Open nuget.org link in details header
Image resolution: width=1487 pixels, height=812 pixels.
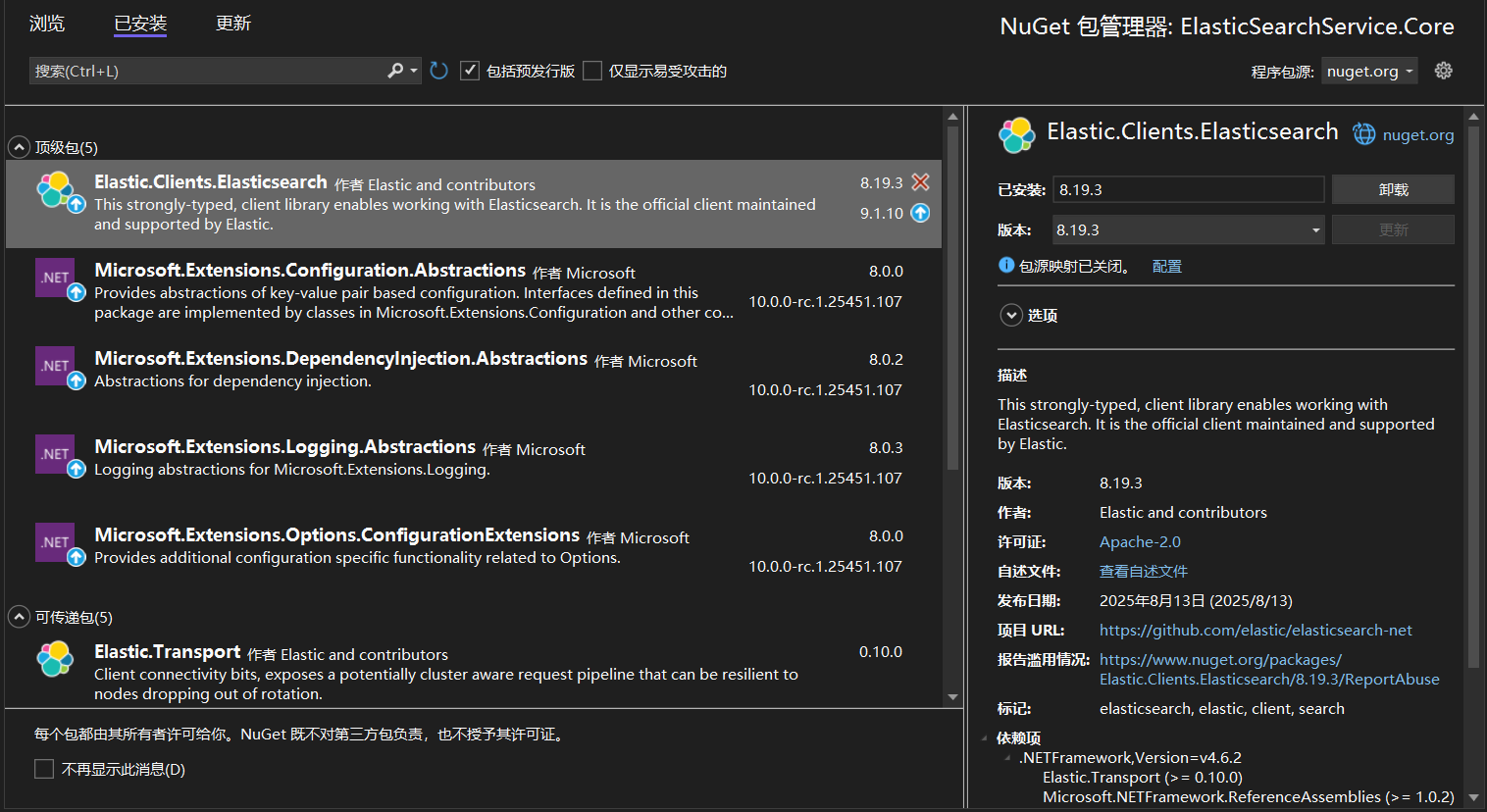(1418, 135)
